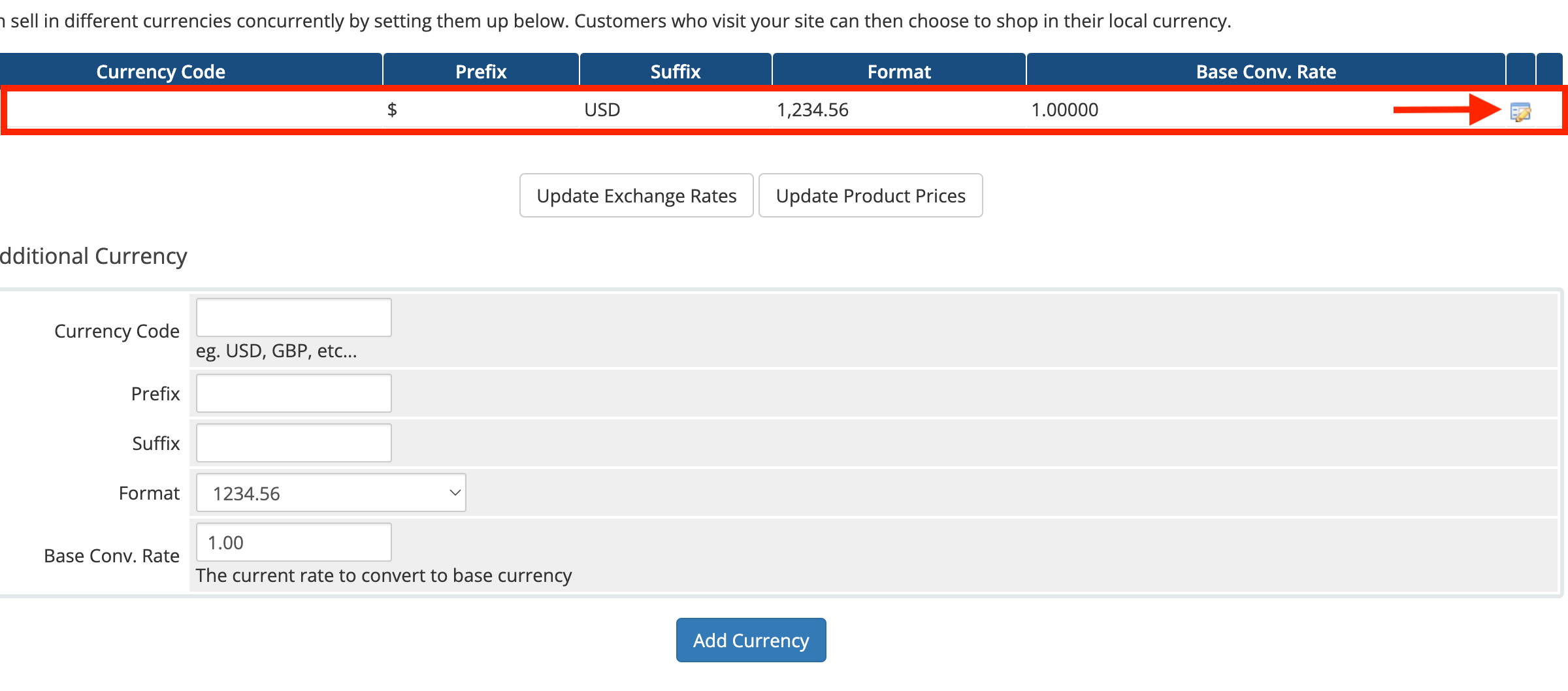Click the Prefix column header

click(x=481, y=71)
